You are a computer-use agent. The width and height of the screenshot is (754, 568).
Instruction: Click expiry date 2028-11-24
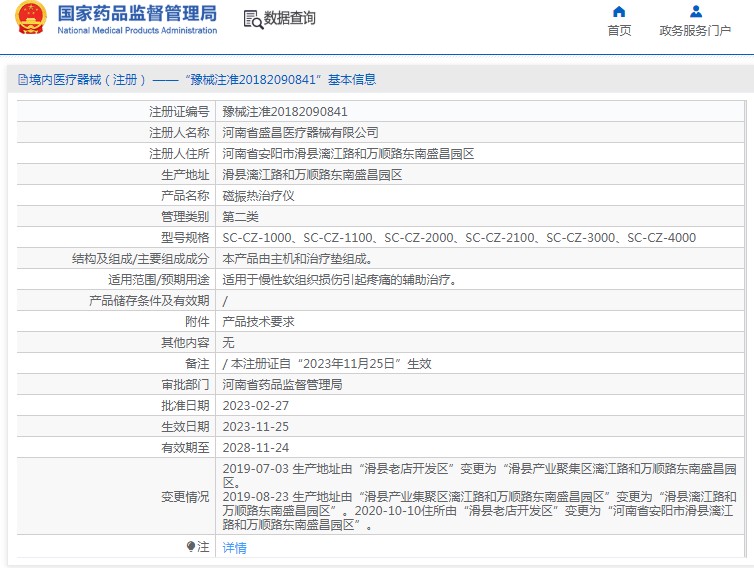256,448
